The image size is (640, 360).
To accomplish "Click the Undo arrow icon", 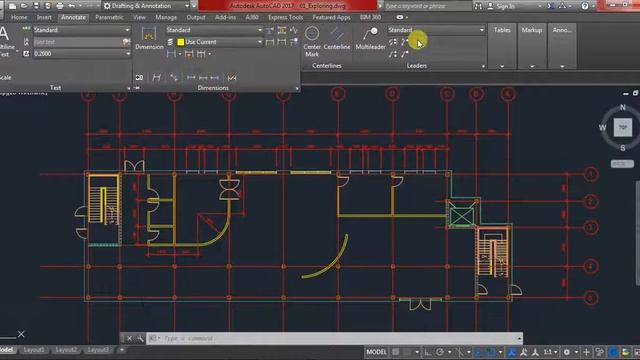I will (72, 6).
